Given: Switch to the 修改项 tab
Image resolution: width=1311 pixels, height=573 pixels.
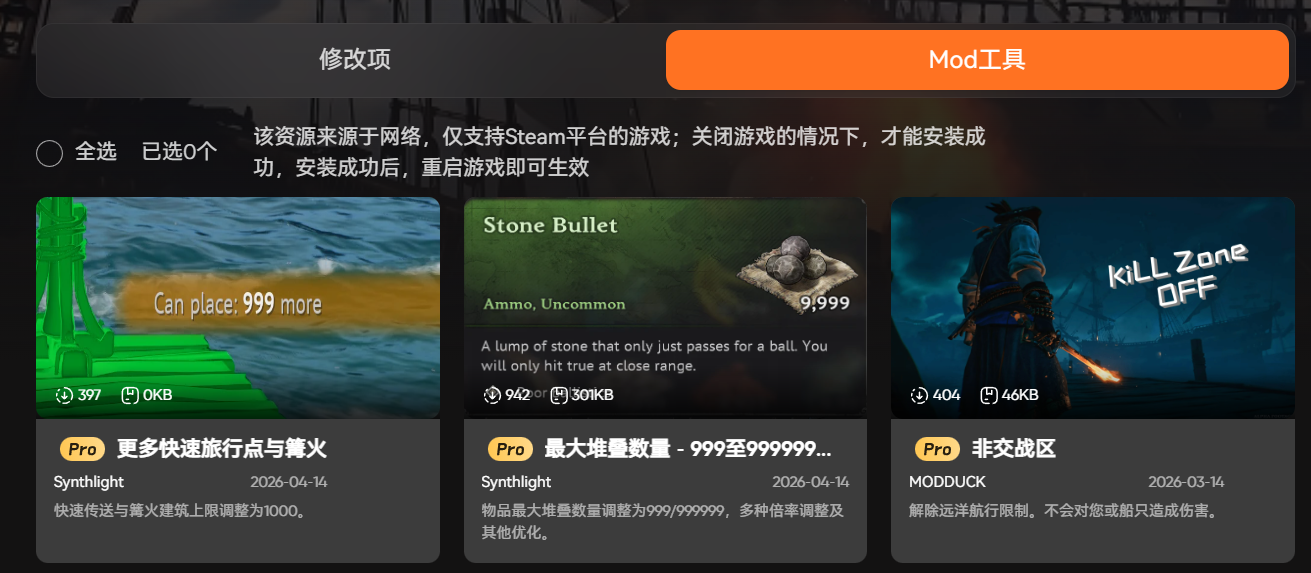Looking at the screenshot, I should click(x=354, y=59).
